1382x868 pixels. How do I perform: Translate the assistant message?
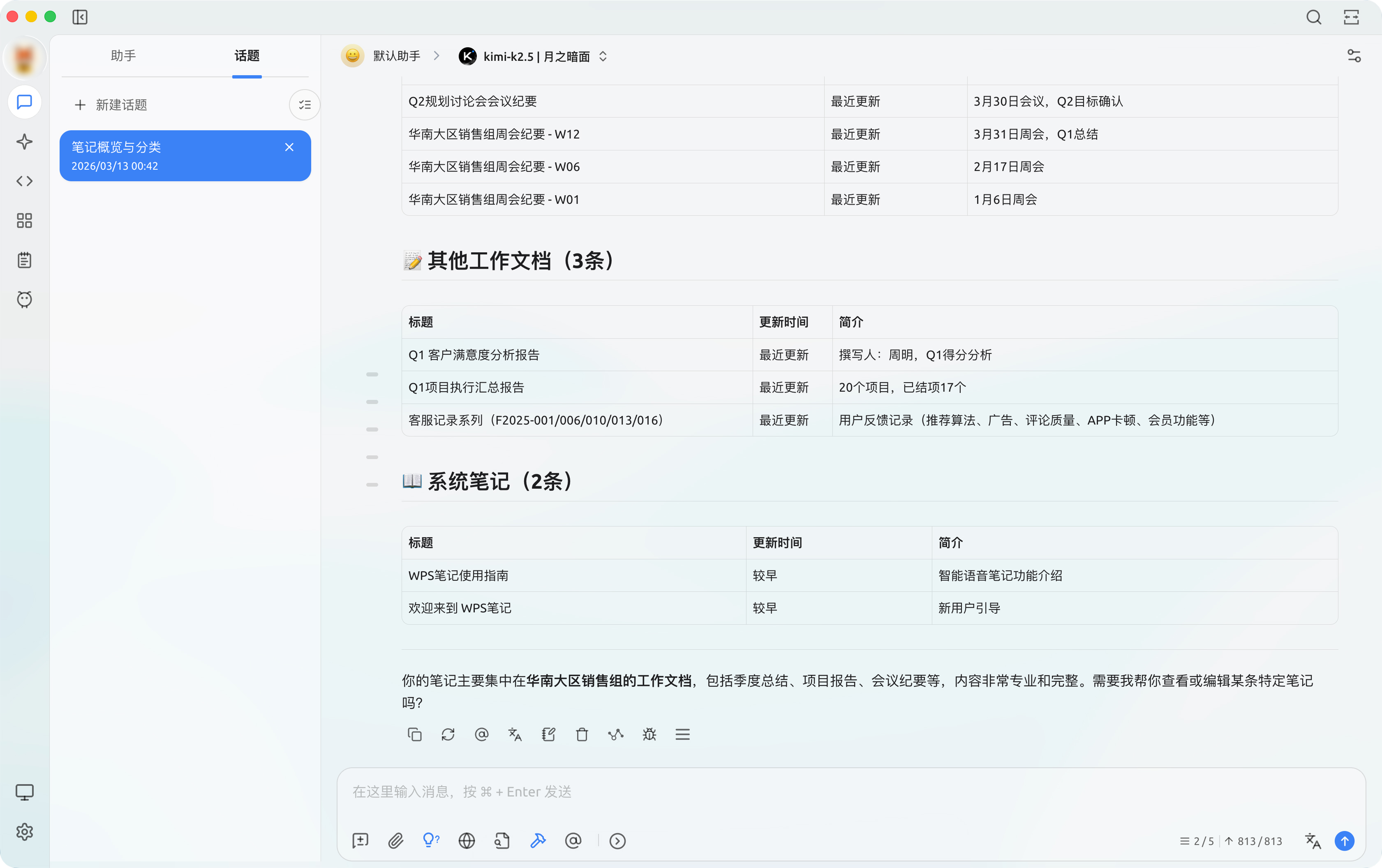[x=515, y=735]
